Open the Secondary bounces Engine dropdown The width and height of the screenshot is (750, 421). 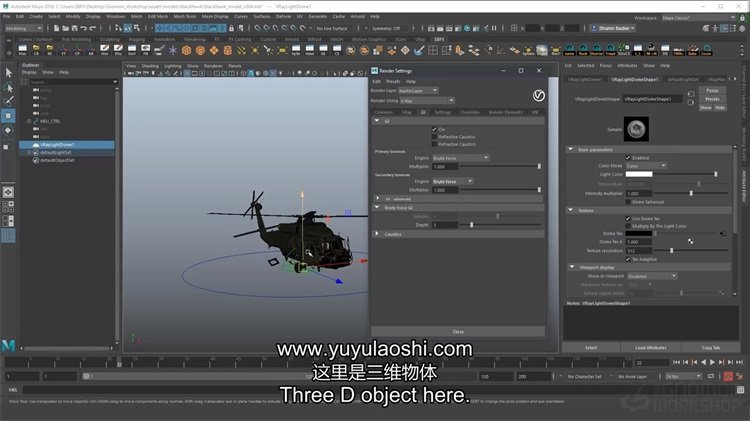452,181
